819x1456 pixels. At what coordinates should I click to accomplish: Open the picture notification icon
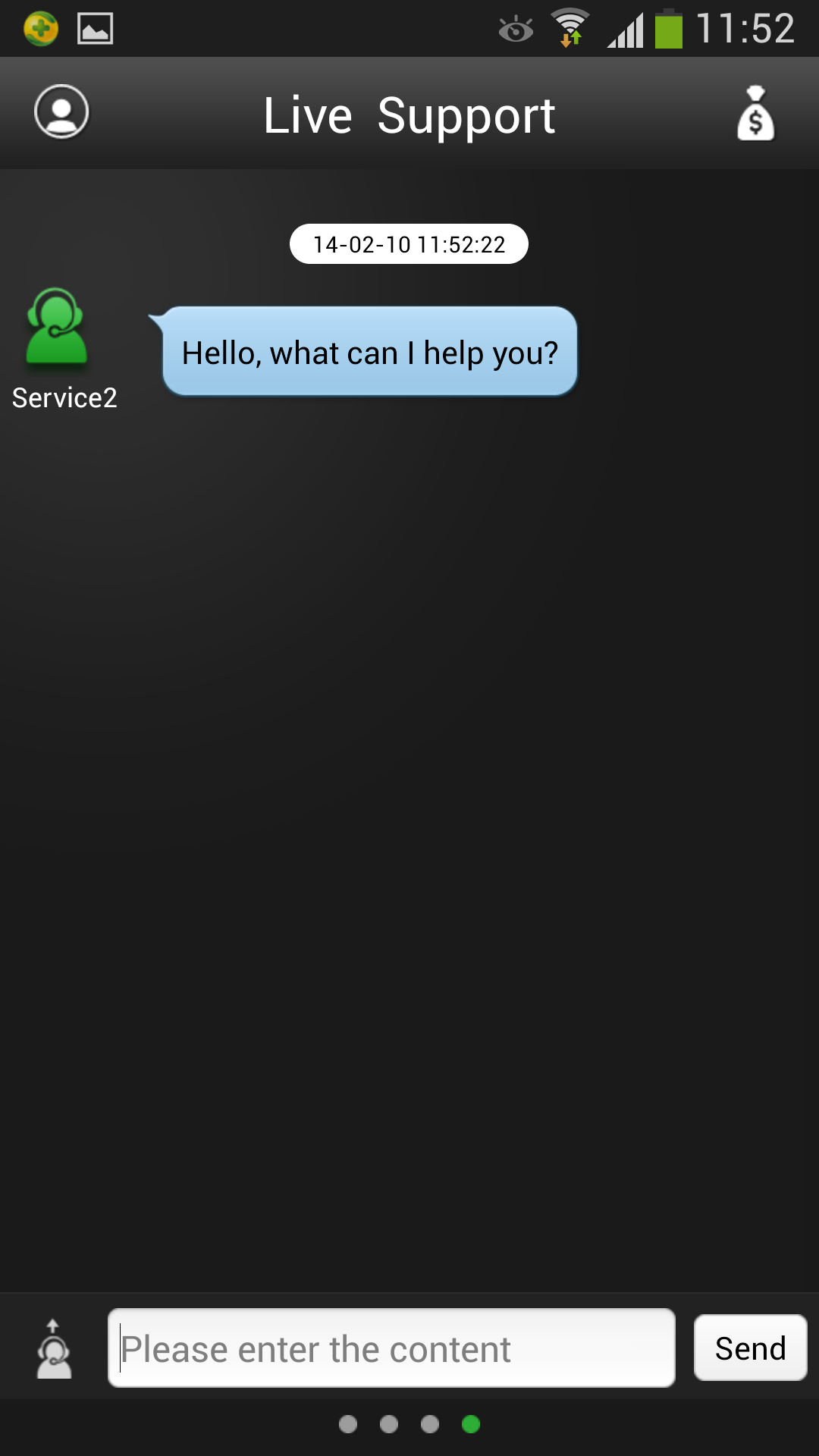tap(96, 29)
